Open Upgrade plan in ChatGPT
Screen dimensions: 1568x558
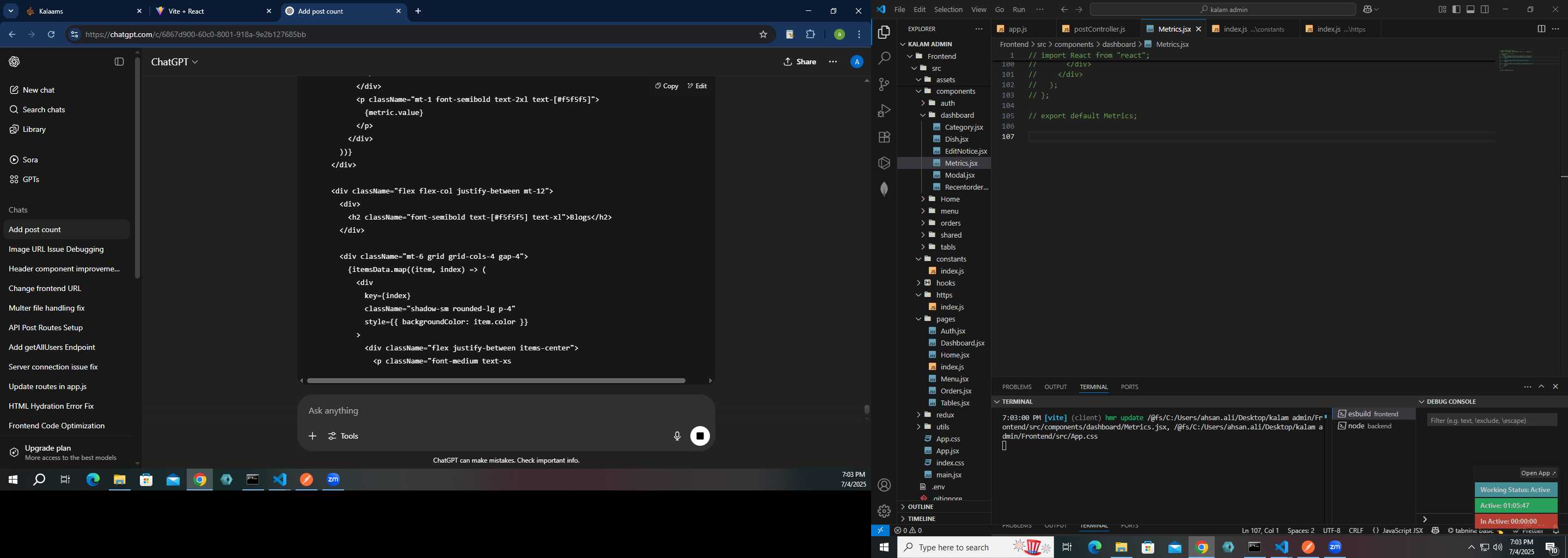click(x=66, y=453)
